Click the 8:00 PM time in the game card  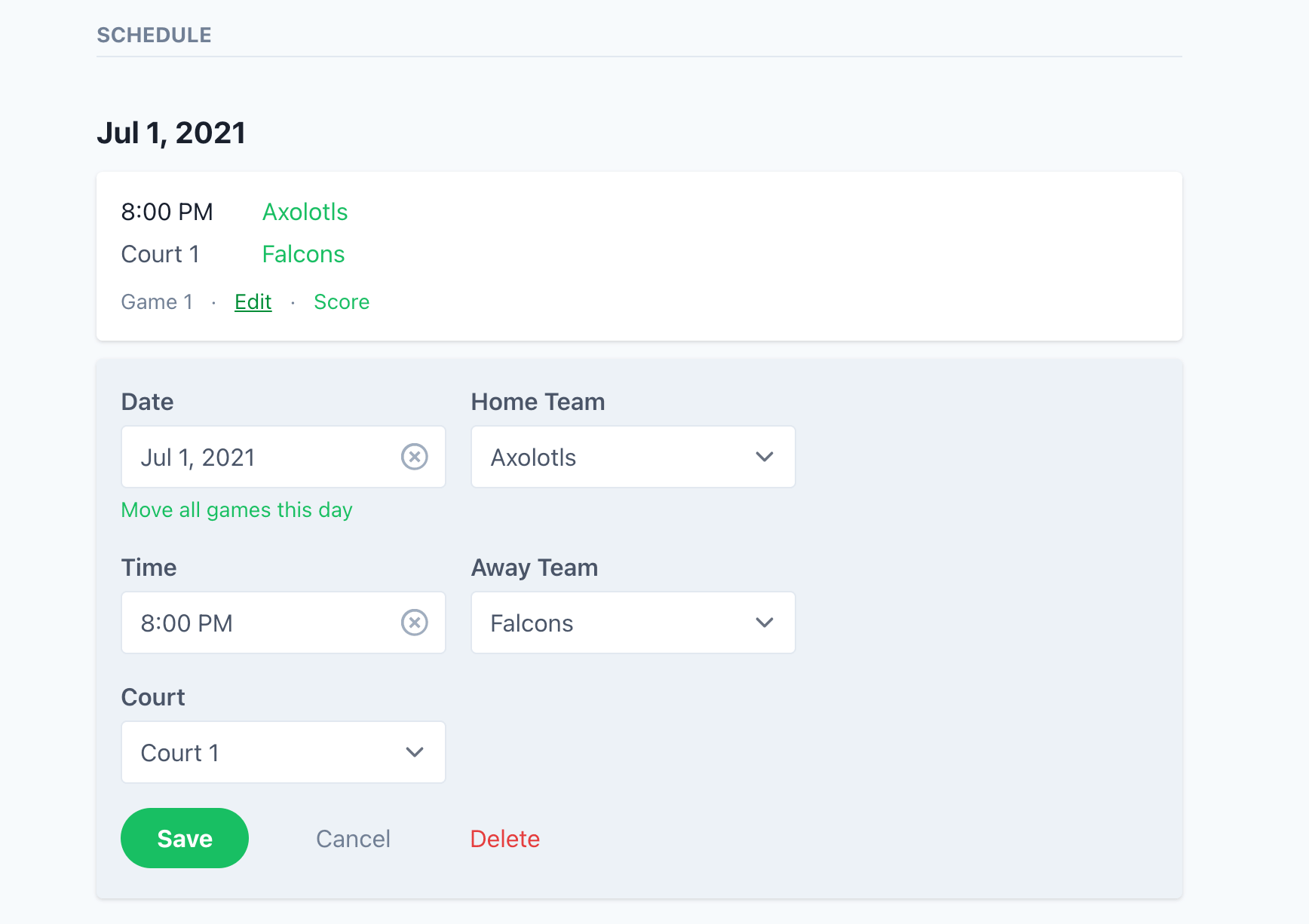167,212
